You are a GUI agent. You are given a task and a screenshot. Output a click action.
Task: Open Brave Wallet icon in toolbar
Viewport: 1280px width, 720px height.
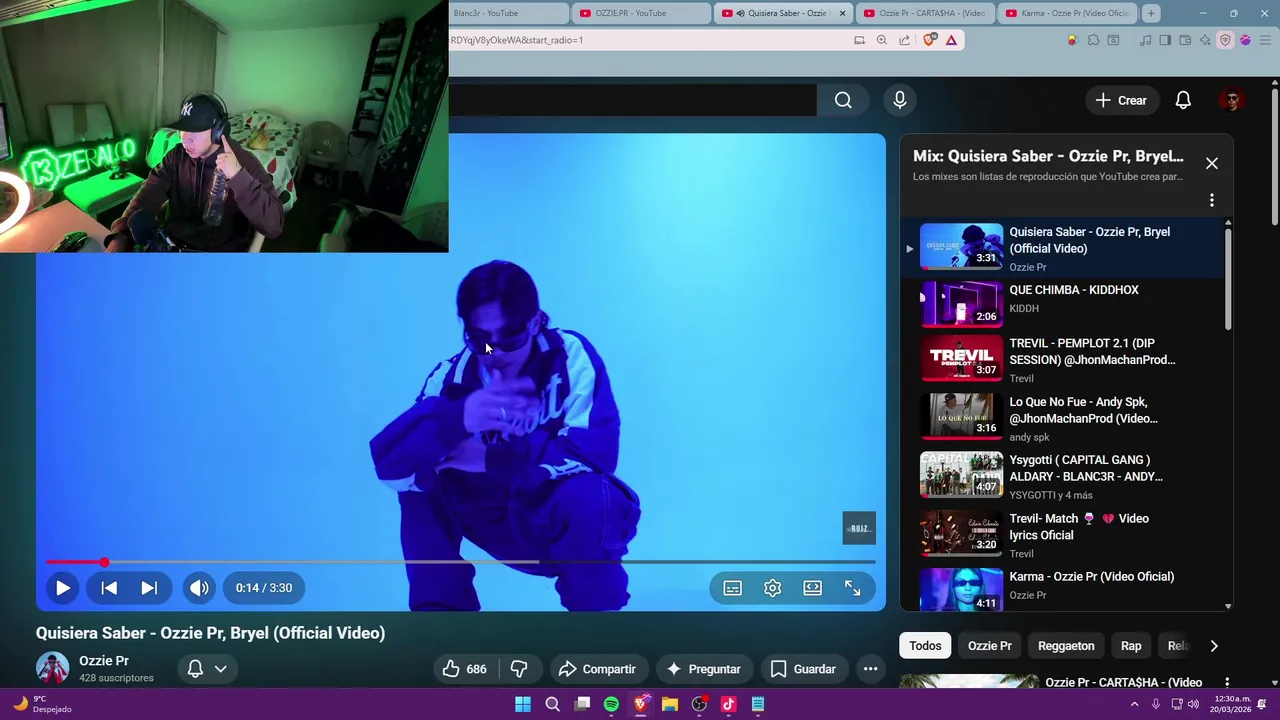(1185, 40)
